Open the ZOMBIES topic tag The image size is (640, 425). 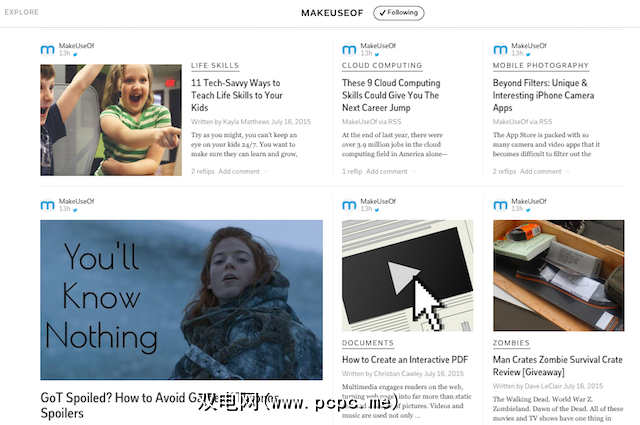click(511, 343)
